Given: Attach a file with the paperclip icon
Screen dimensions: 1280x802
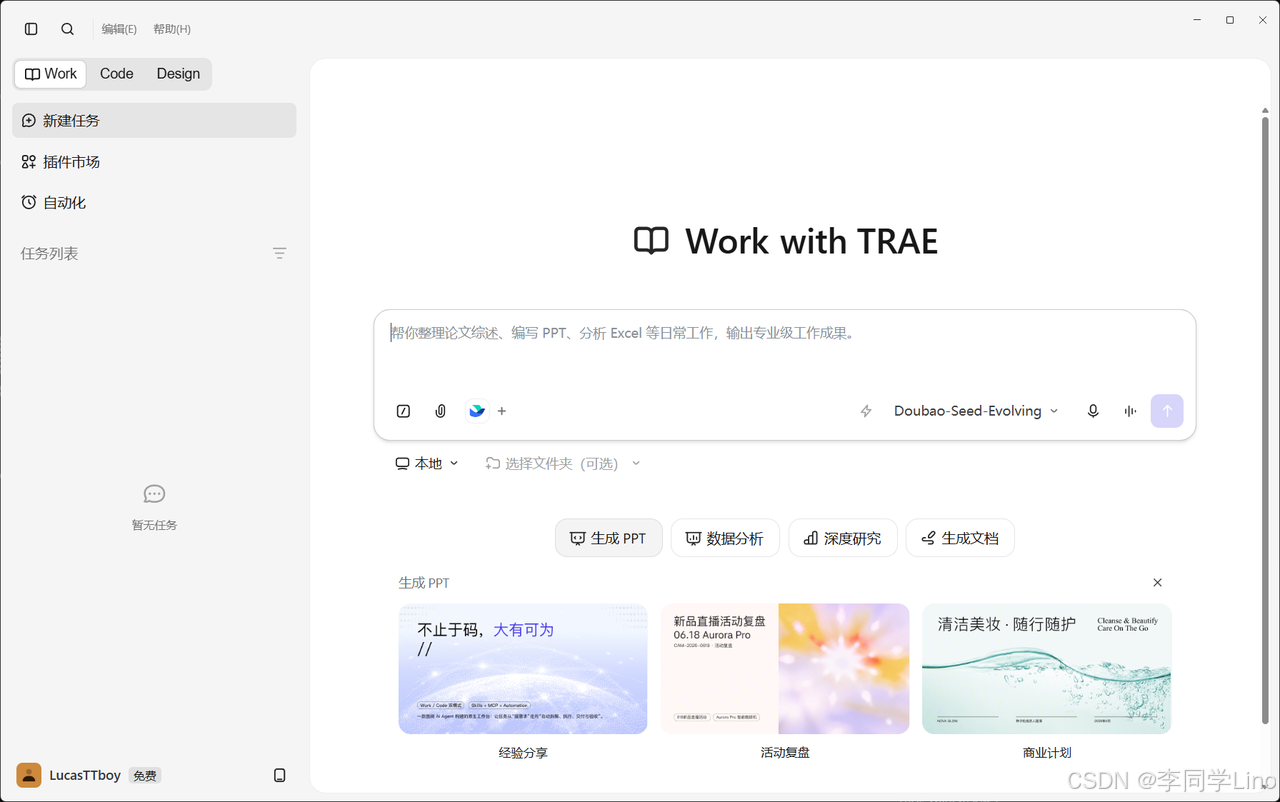Looking at the screenshot, I should pos(440,411).
